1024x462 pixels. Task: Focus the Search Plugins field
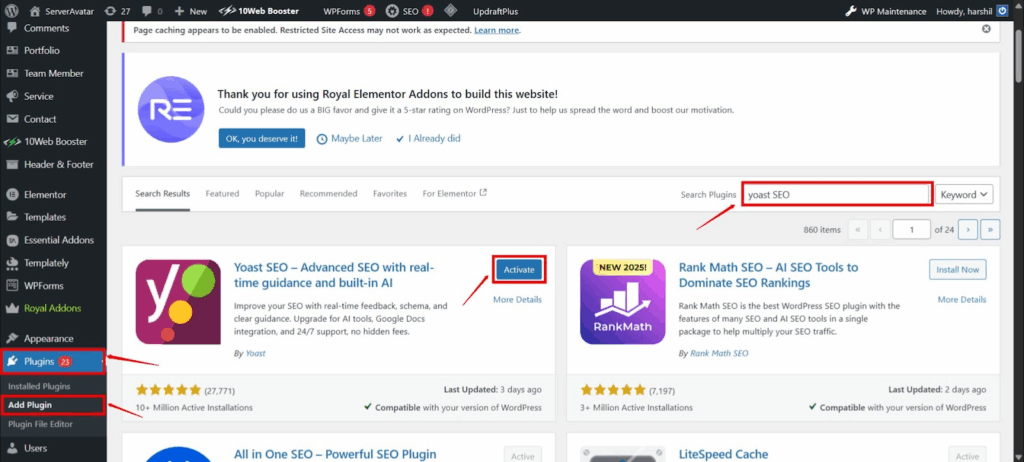point(837,195)
